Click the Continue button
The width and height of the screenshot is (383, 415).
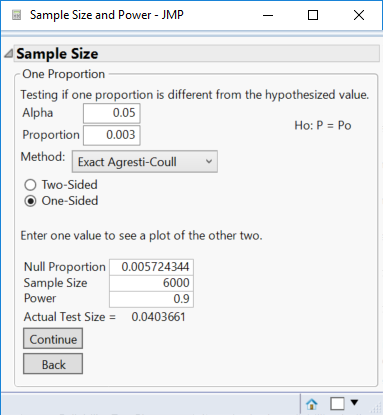[53, 339]
